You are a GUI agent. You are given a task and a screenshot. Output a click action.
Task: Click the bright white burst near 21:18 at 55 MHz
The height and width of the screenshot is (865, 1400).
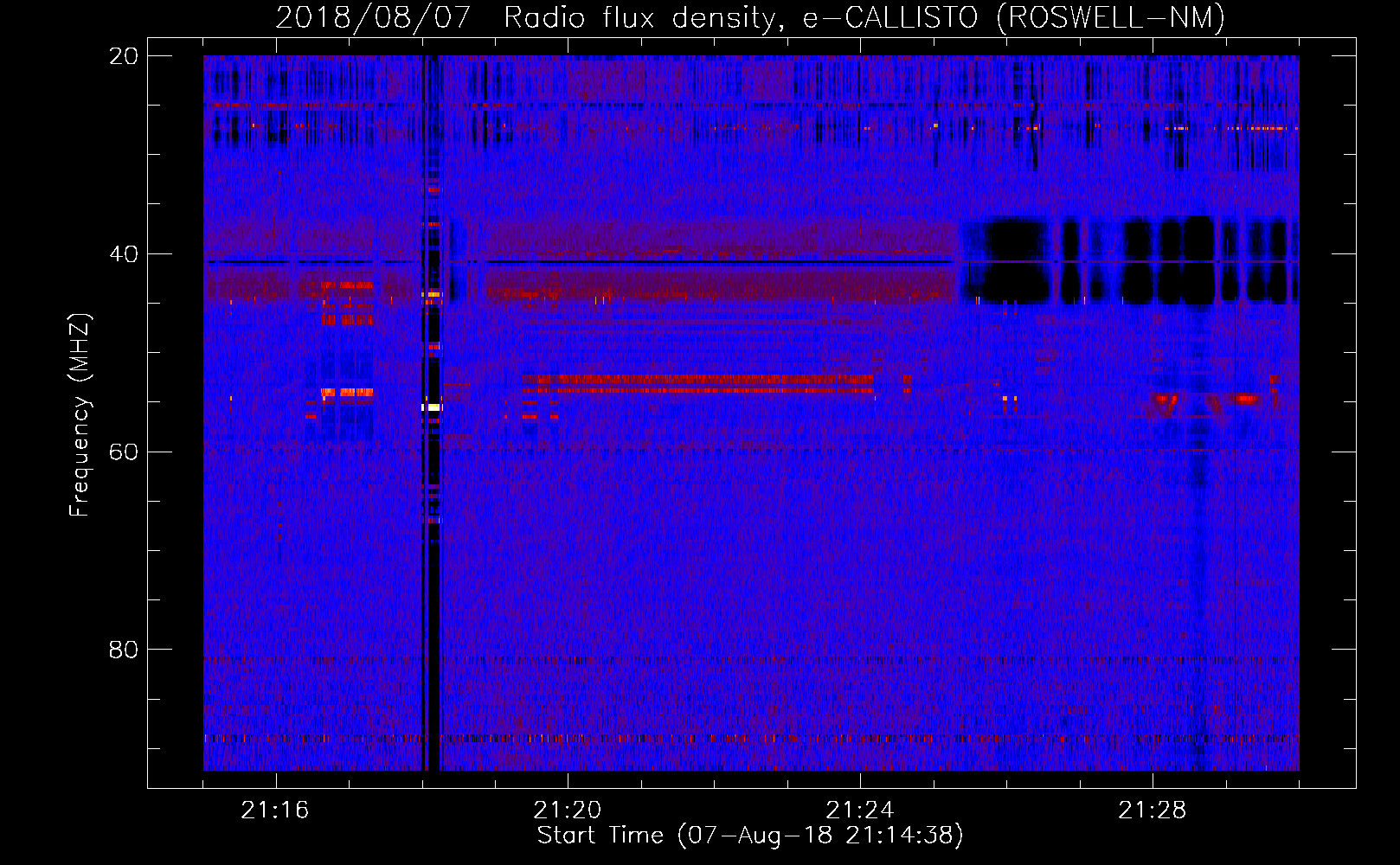pos(432,407)
